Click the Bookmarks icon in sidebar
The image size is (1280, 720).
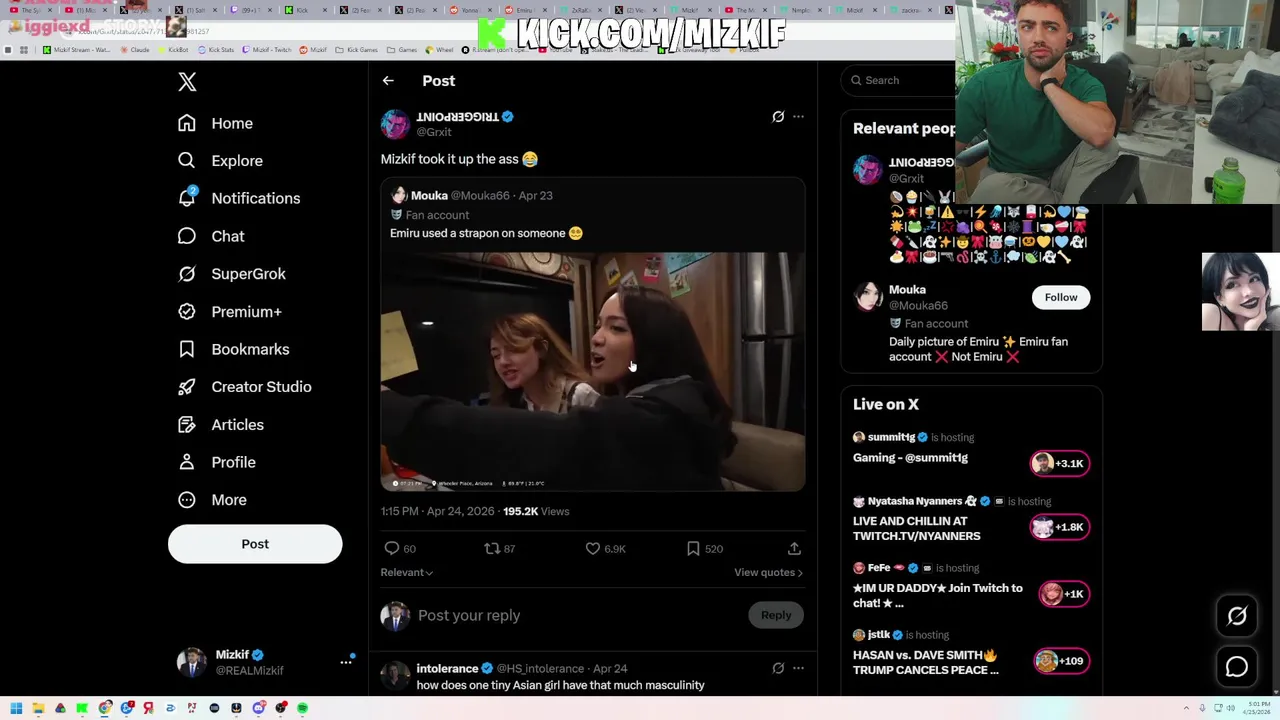[187, 349]
